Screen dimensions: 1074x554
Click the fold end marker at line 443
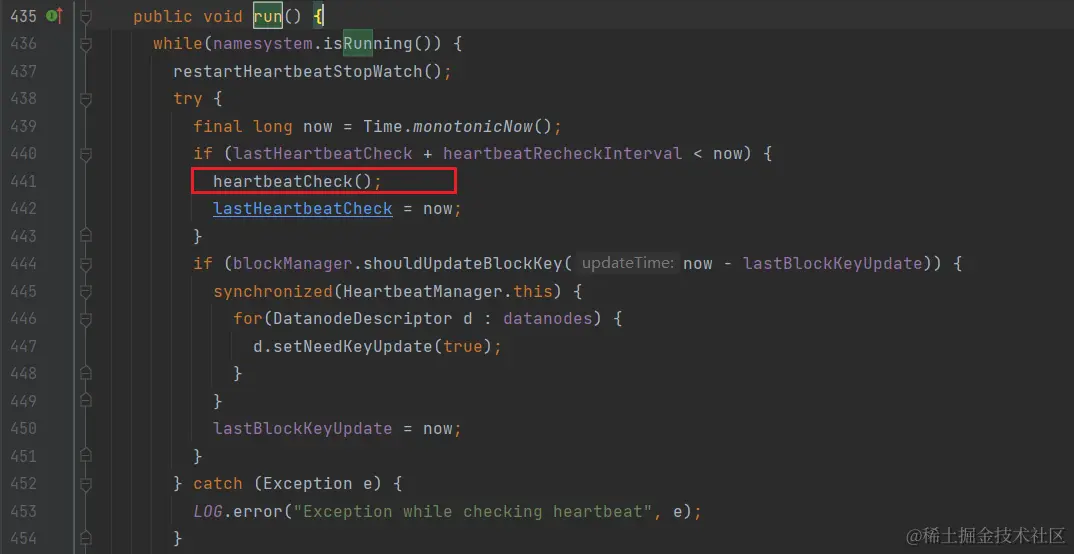(x=86, y=236)
